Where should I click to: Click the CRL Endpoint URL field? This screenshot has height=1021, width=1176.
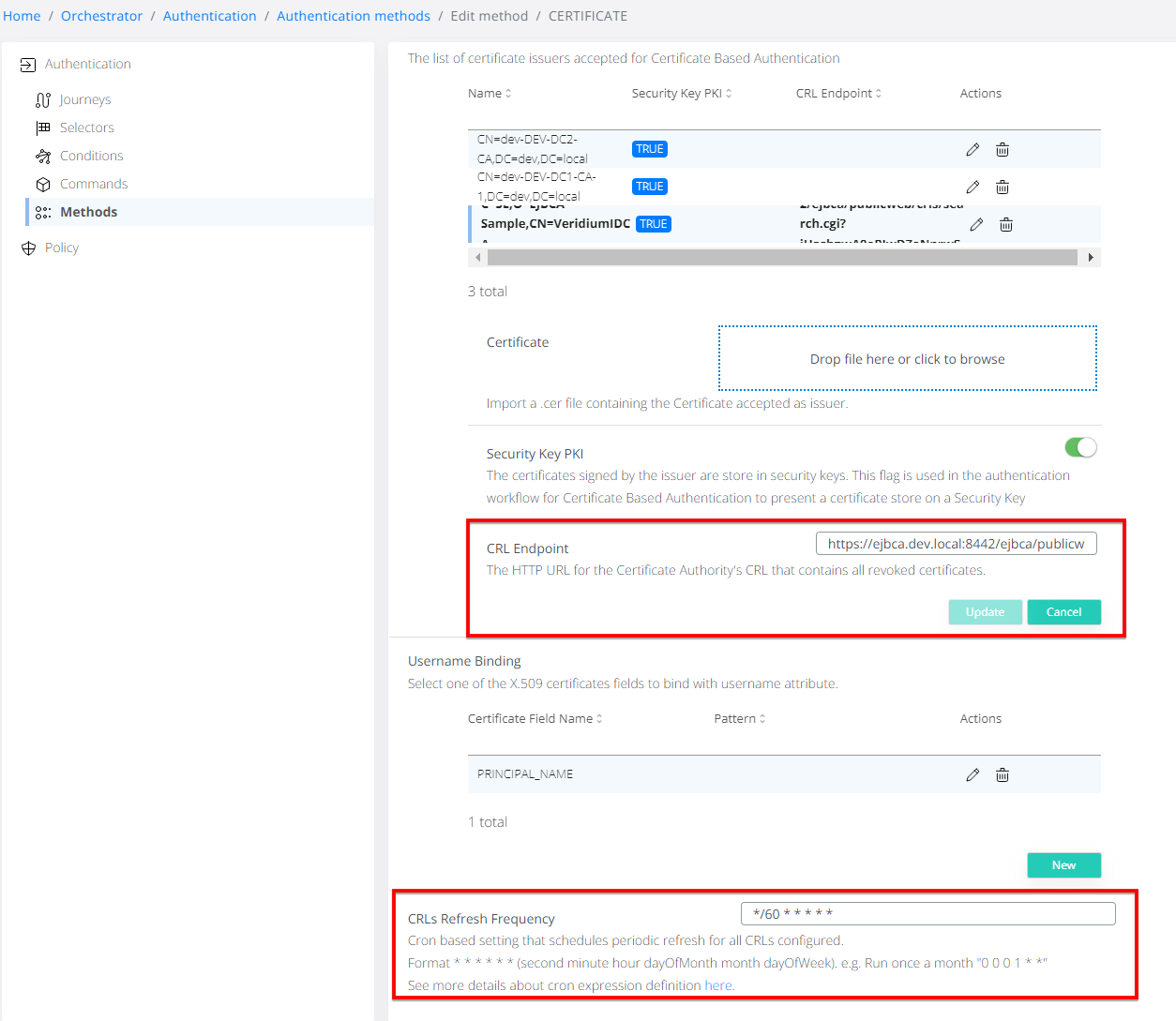[x=956, y=544]
